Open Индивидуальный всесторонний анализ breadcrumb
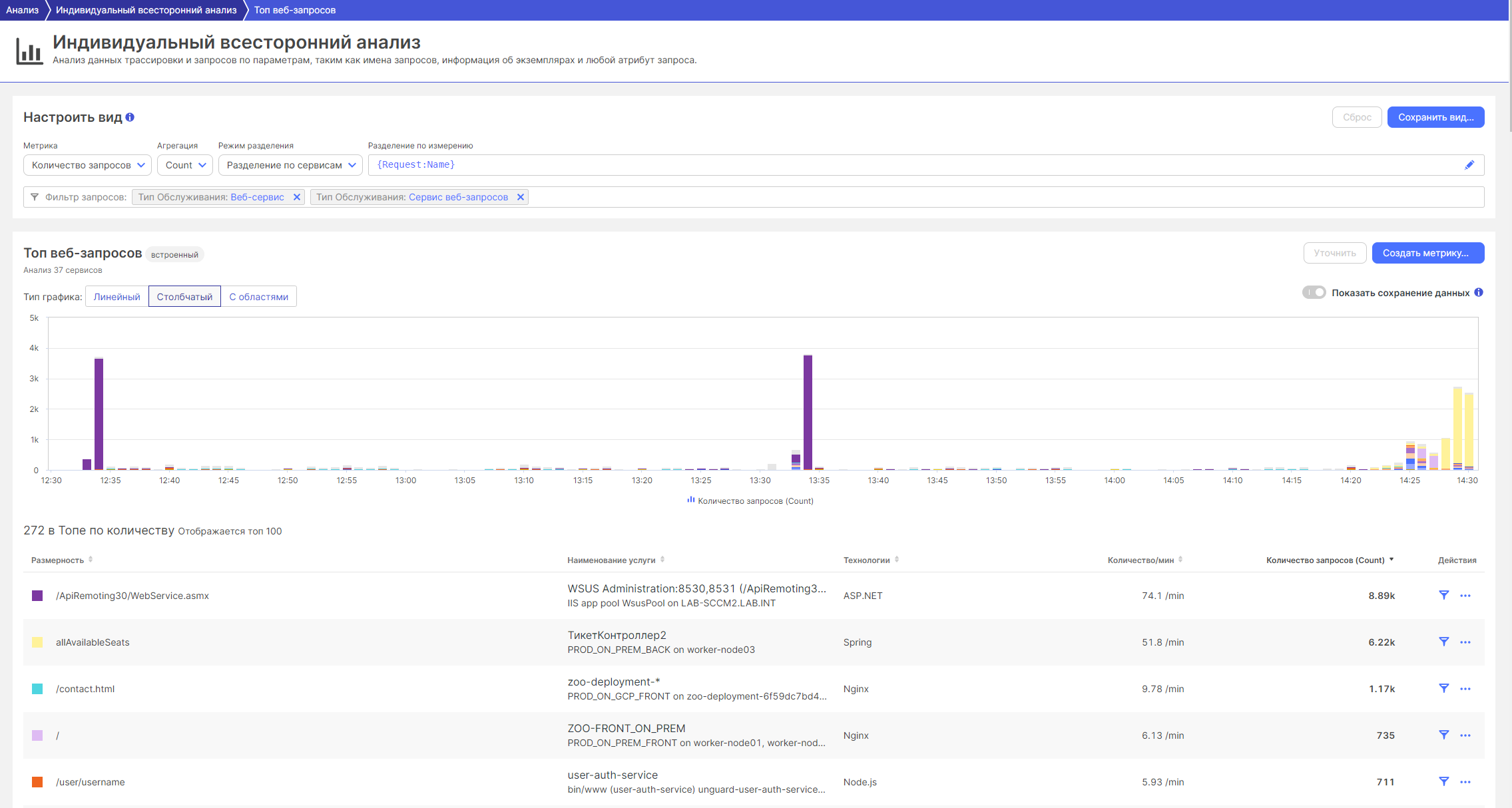 tap(146, 10)
